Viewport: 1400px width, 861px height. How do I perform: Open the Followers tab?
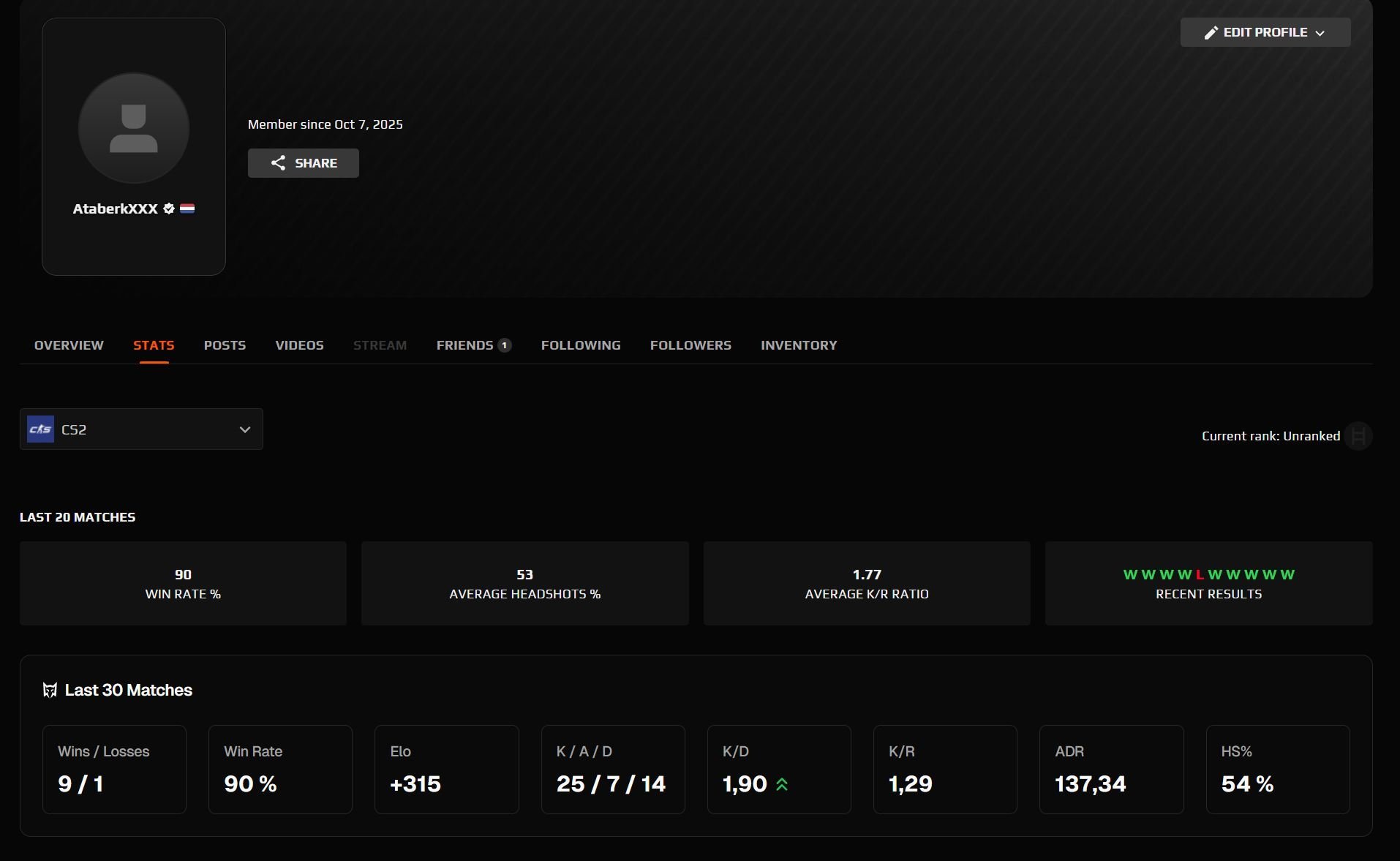point(690,345)
